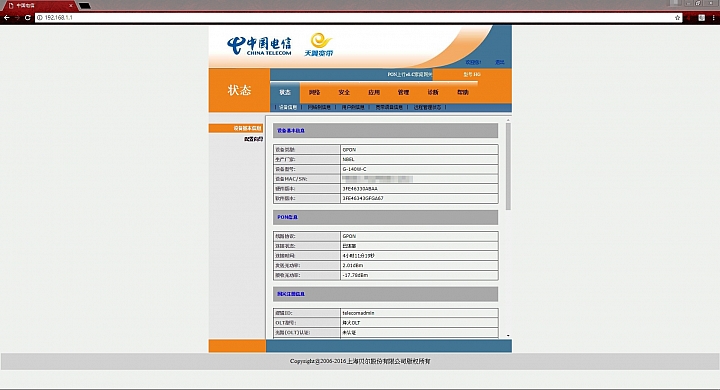Click the content panel vertical scrollbar thumb

pyautogui.click(x=508, y=166)
